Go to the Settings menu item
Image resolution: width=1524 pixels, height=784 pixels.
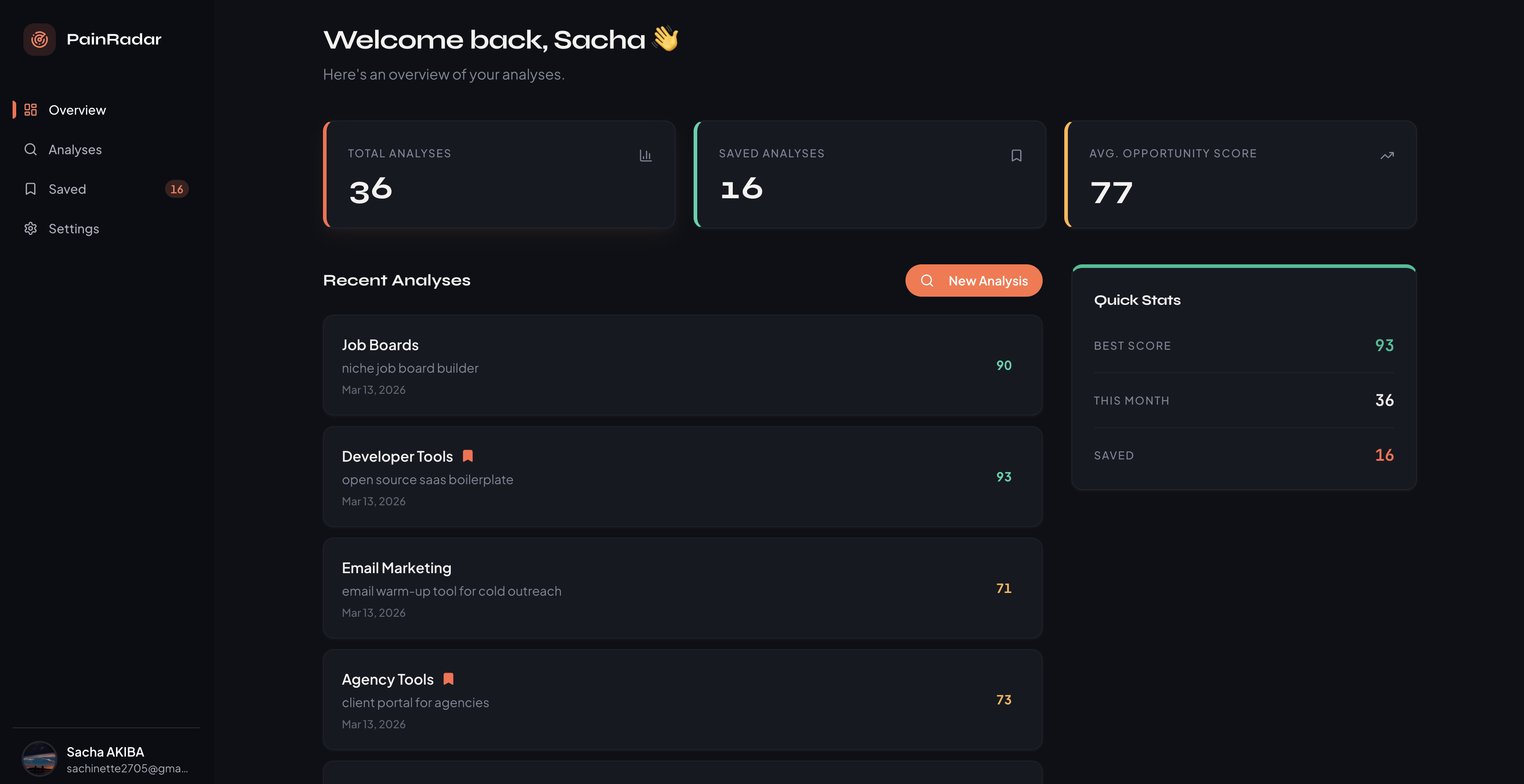coord(73,229)
